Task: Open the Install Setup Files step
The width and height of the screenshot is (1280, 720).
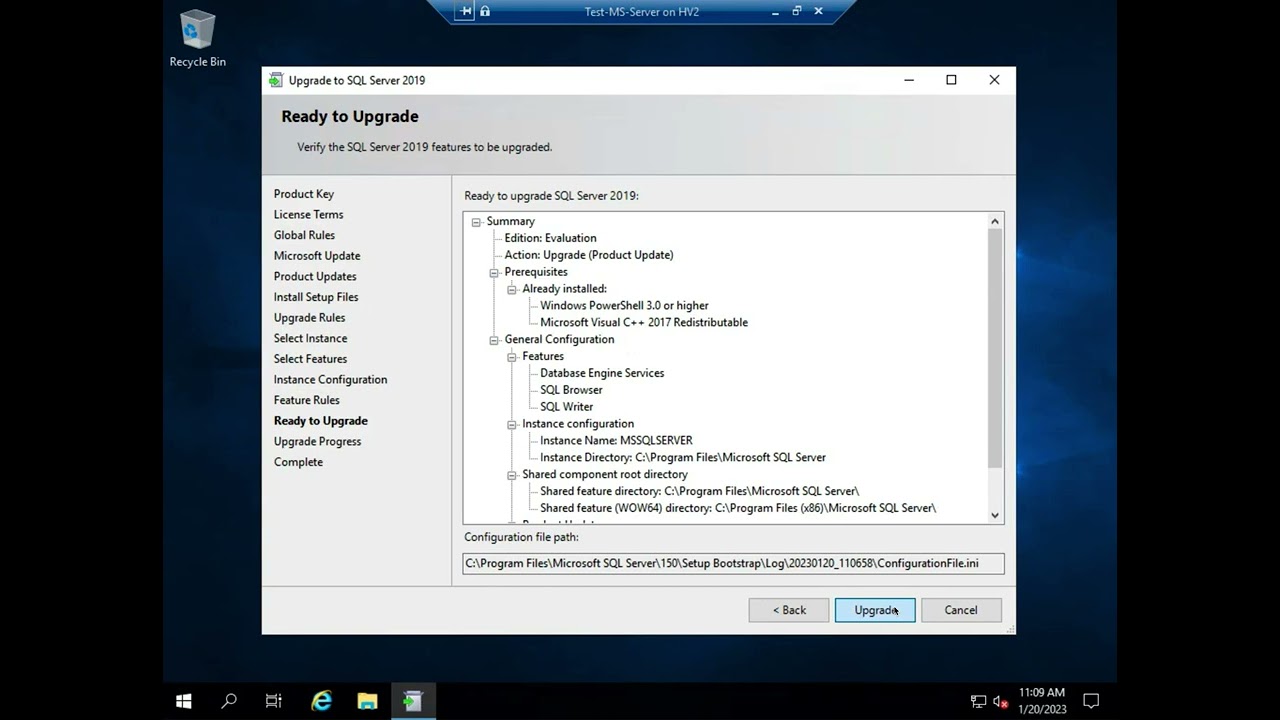Action: pyautogui.click(x=316, y=297)
